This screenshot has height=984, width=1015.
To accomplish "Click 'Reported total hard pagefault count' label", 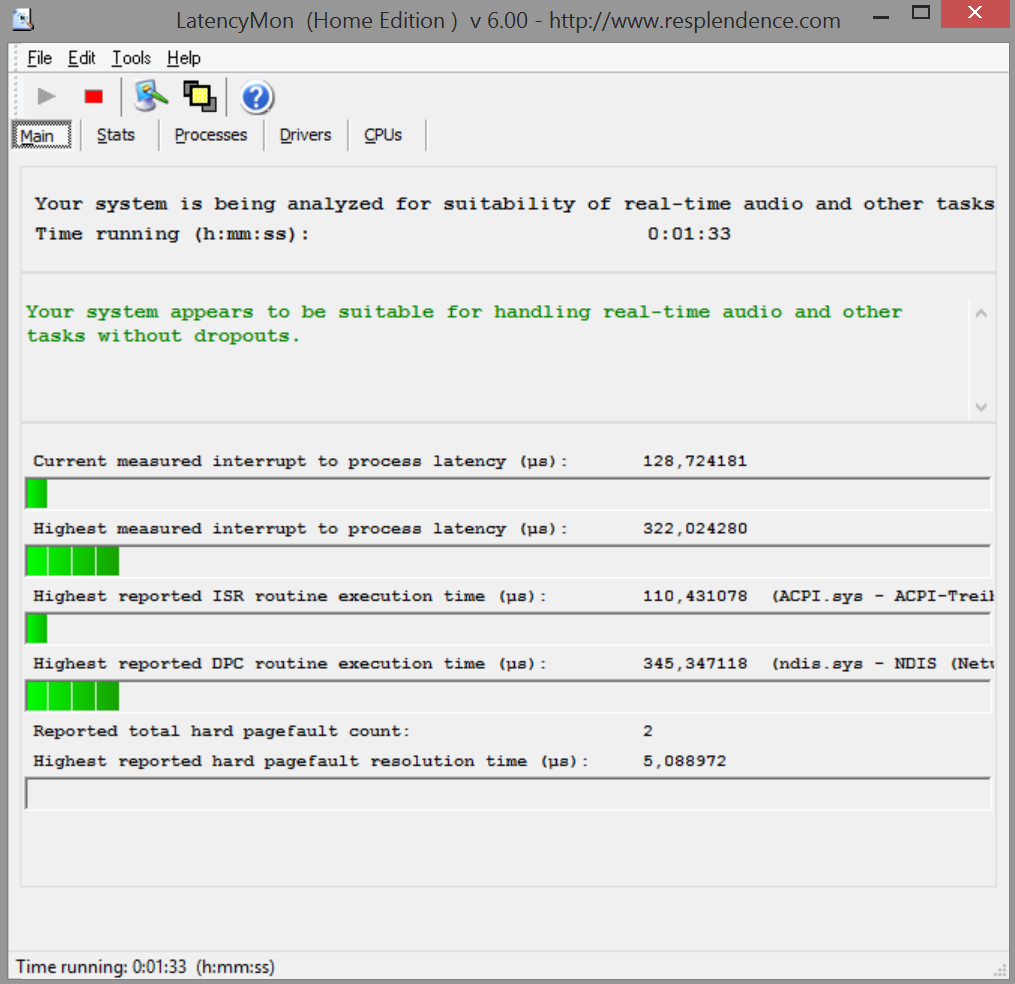I will click(221, 731).
